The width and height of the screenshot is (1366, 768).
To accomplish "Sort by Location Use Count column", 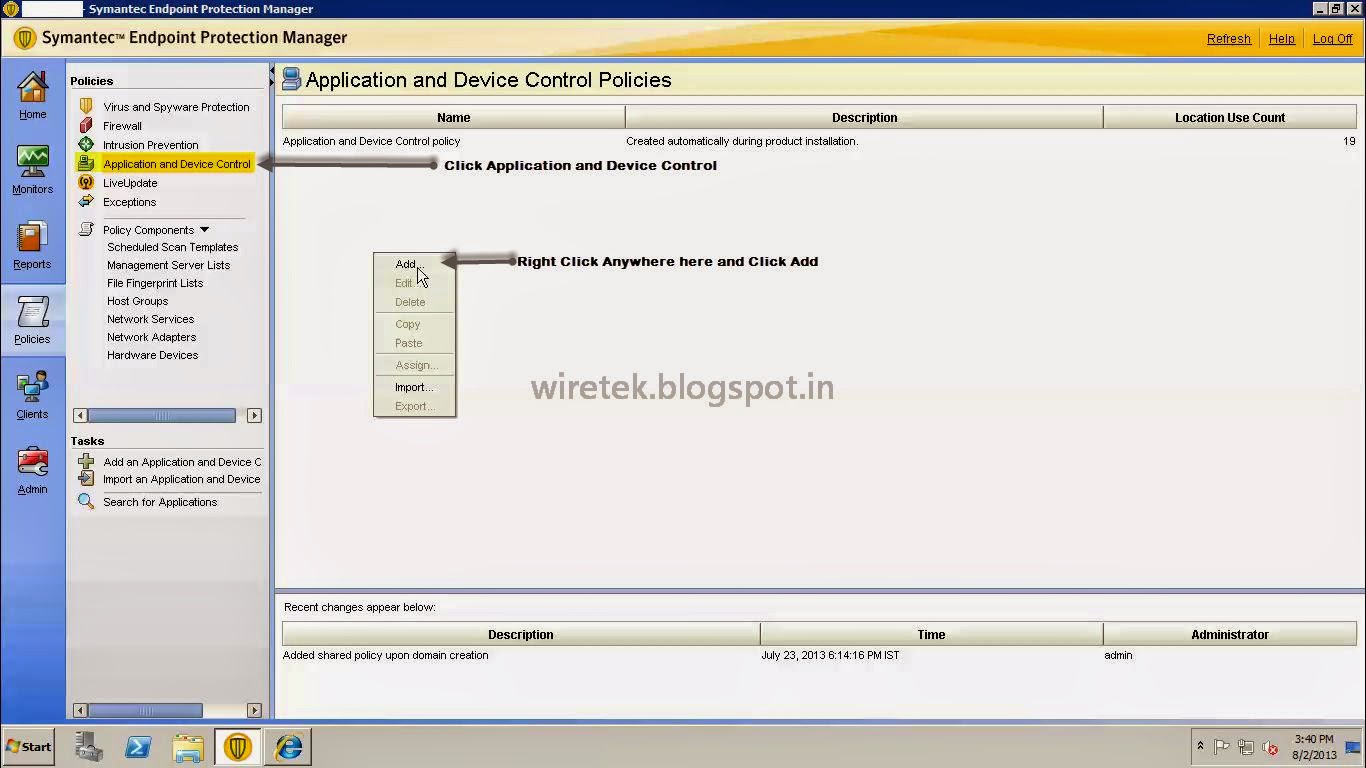I will coord(1229,117).
